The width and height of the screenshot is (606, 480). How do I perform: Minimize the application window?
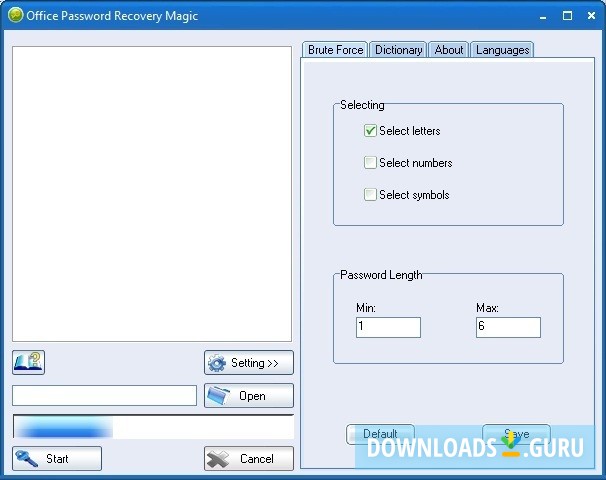pyautogui.click(x=543, y=16)
